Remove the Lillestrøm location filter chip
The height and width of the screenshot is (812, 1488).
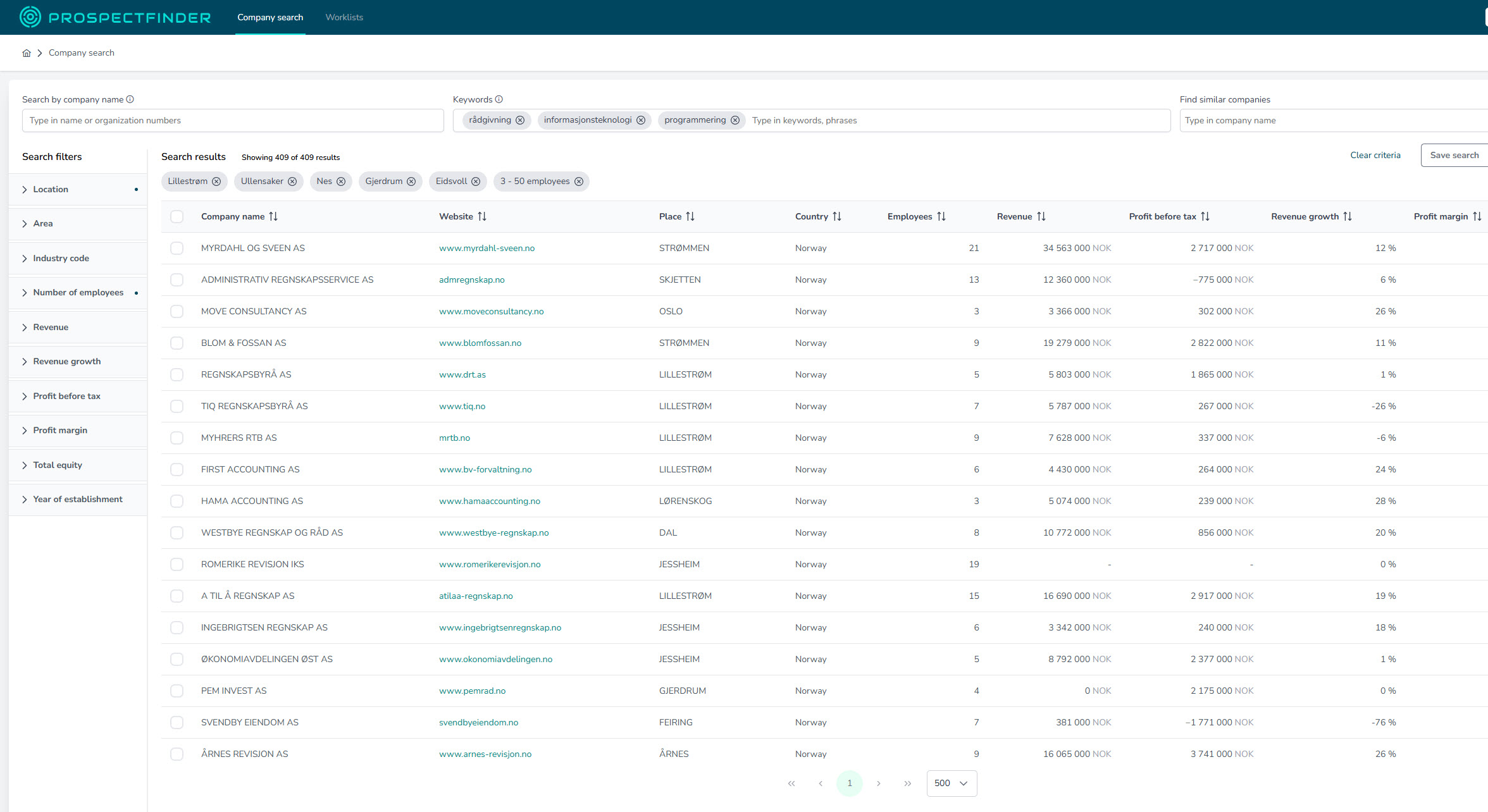click(217, 181)
